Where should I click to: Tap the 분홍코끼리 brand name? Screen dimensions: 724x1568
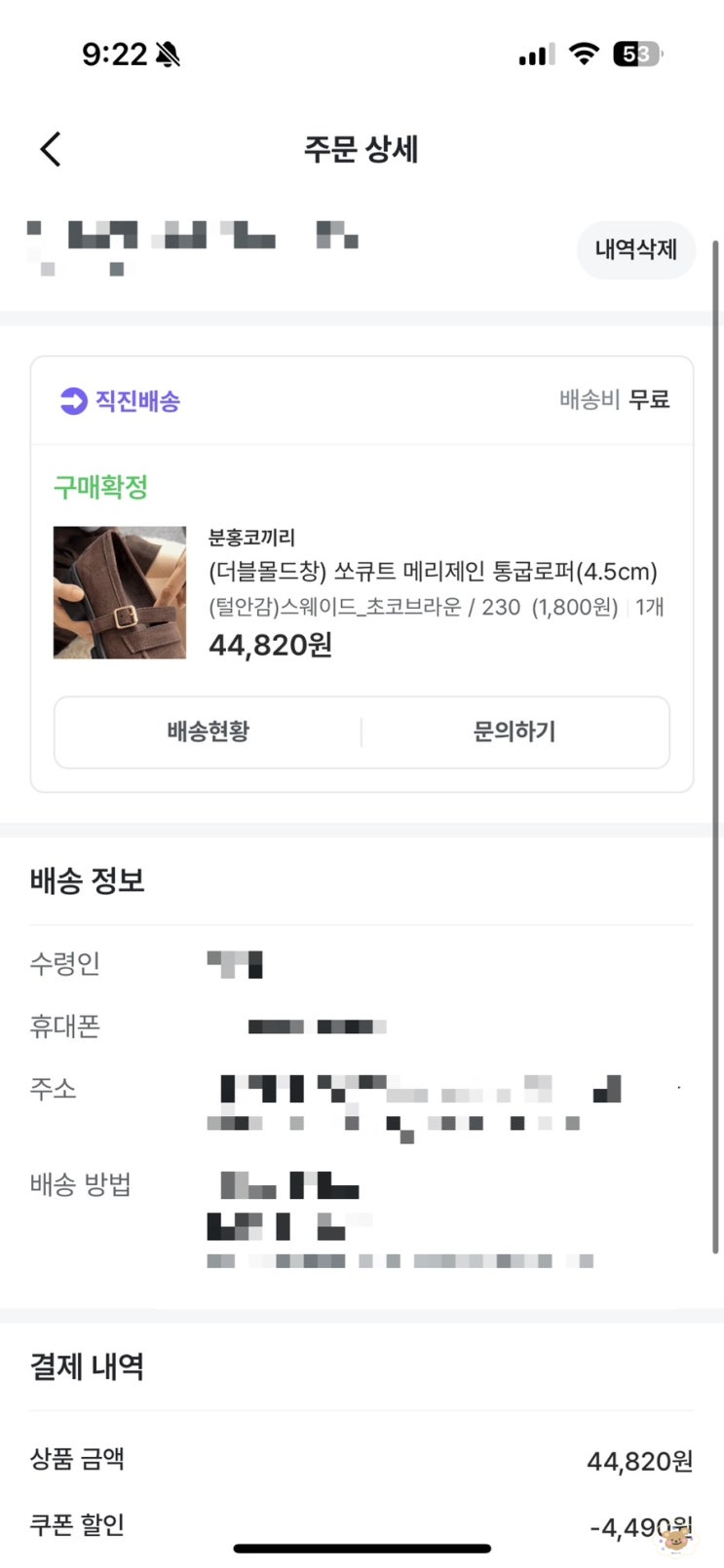click(x=251, y=537)
